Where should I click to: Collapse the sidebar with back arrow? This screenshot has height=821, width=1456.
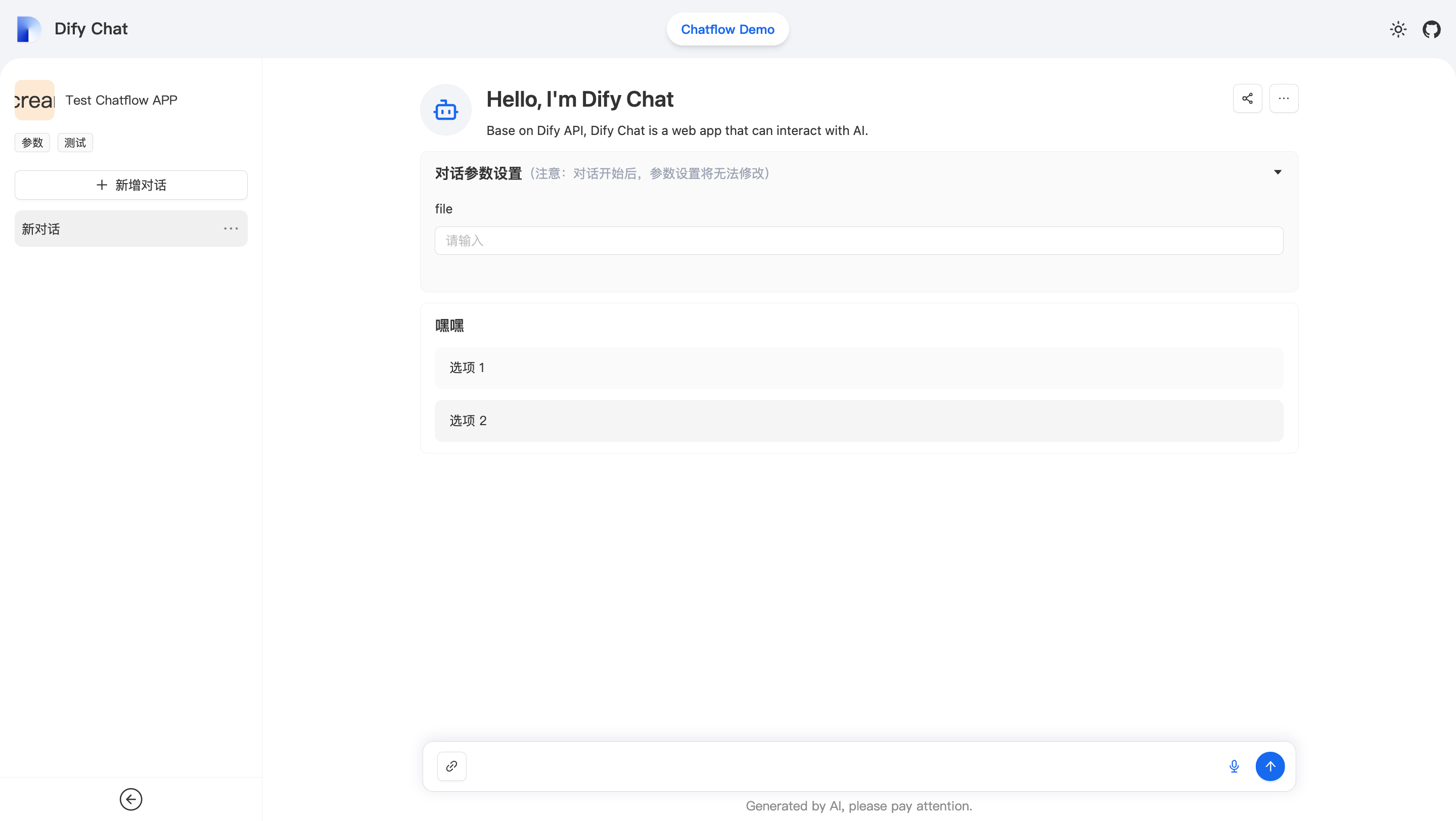click(130, 799)
